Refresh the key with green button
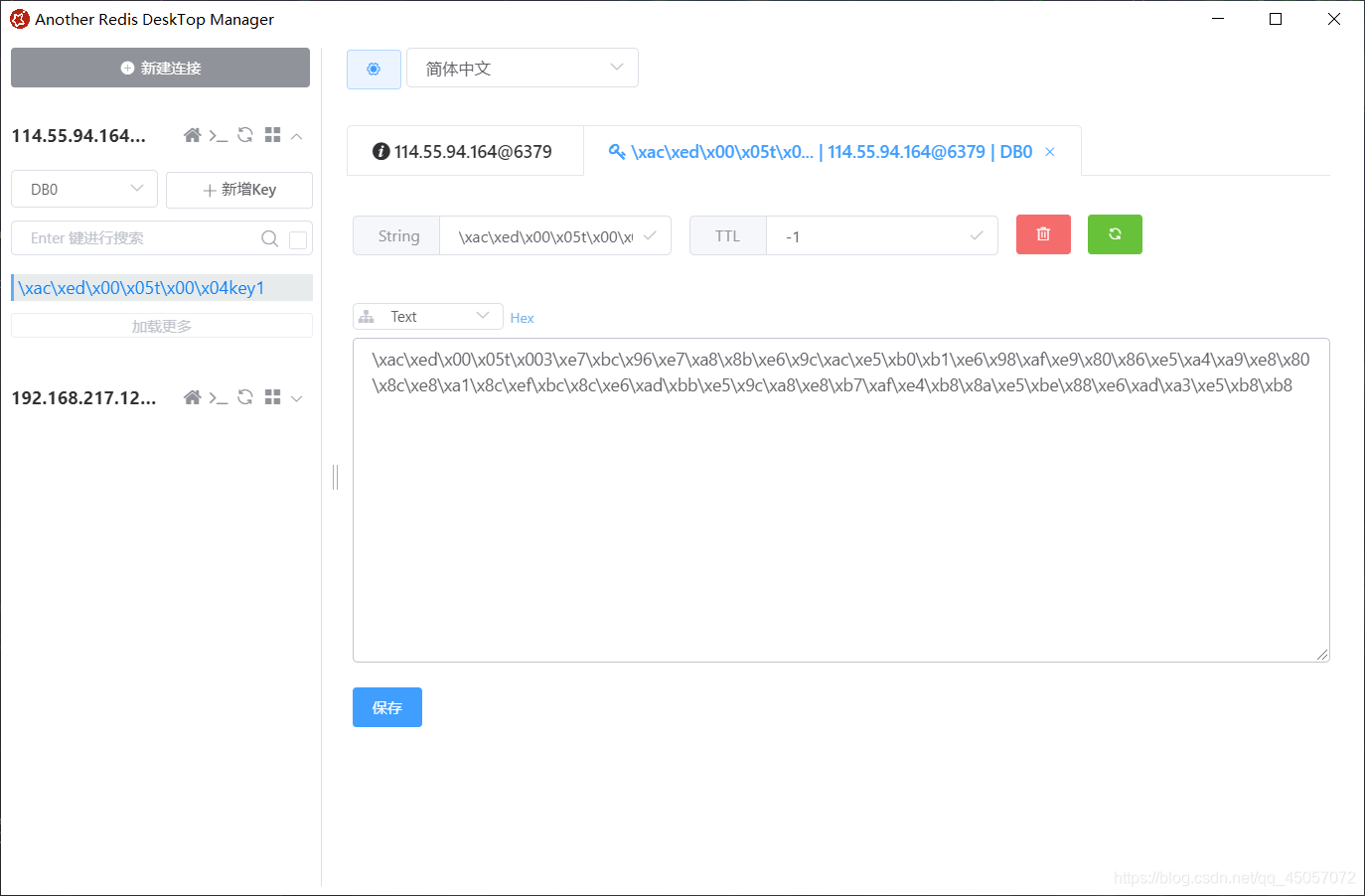The image size is (1365, 896). [1115, 234]
